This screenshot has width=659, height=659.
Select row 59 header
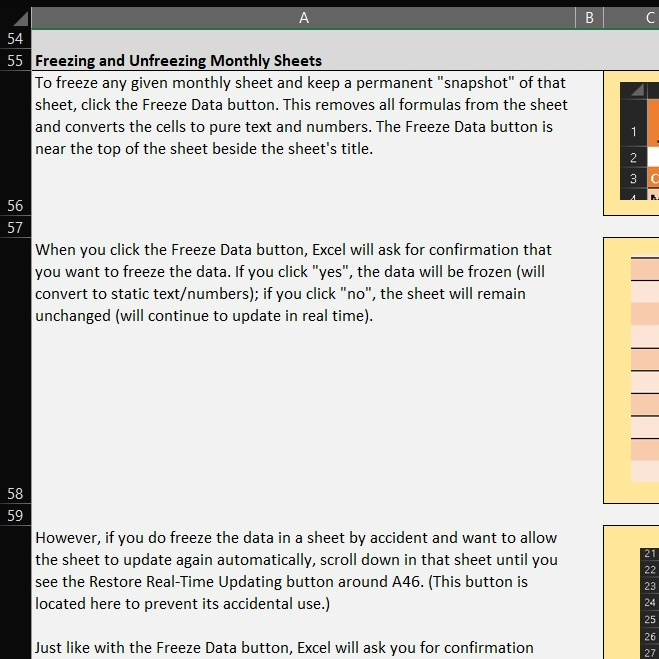point(15,516)
